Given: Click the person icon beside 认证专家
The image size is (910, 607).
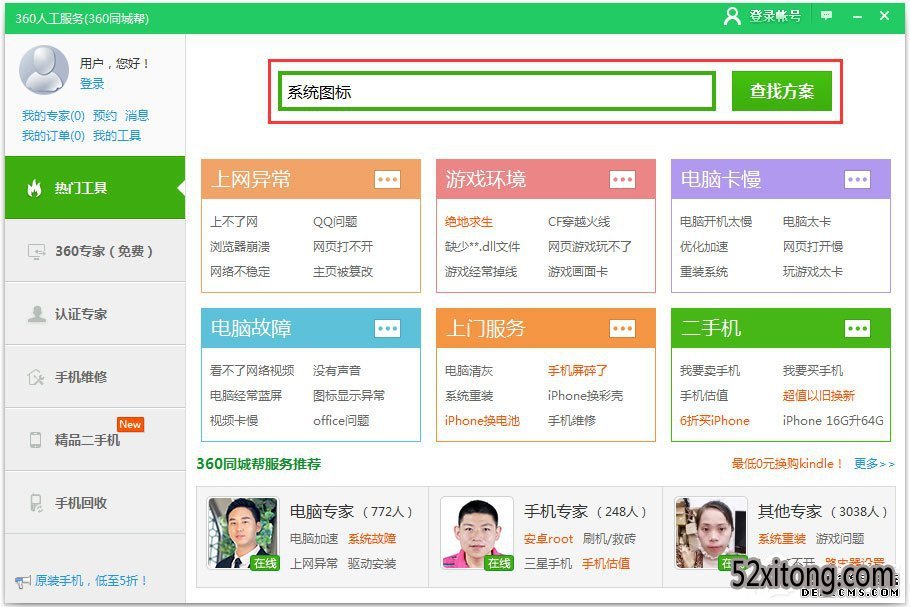Looking at the screenshot, I should (x=37, y=314).
